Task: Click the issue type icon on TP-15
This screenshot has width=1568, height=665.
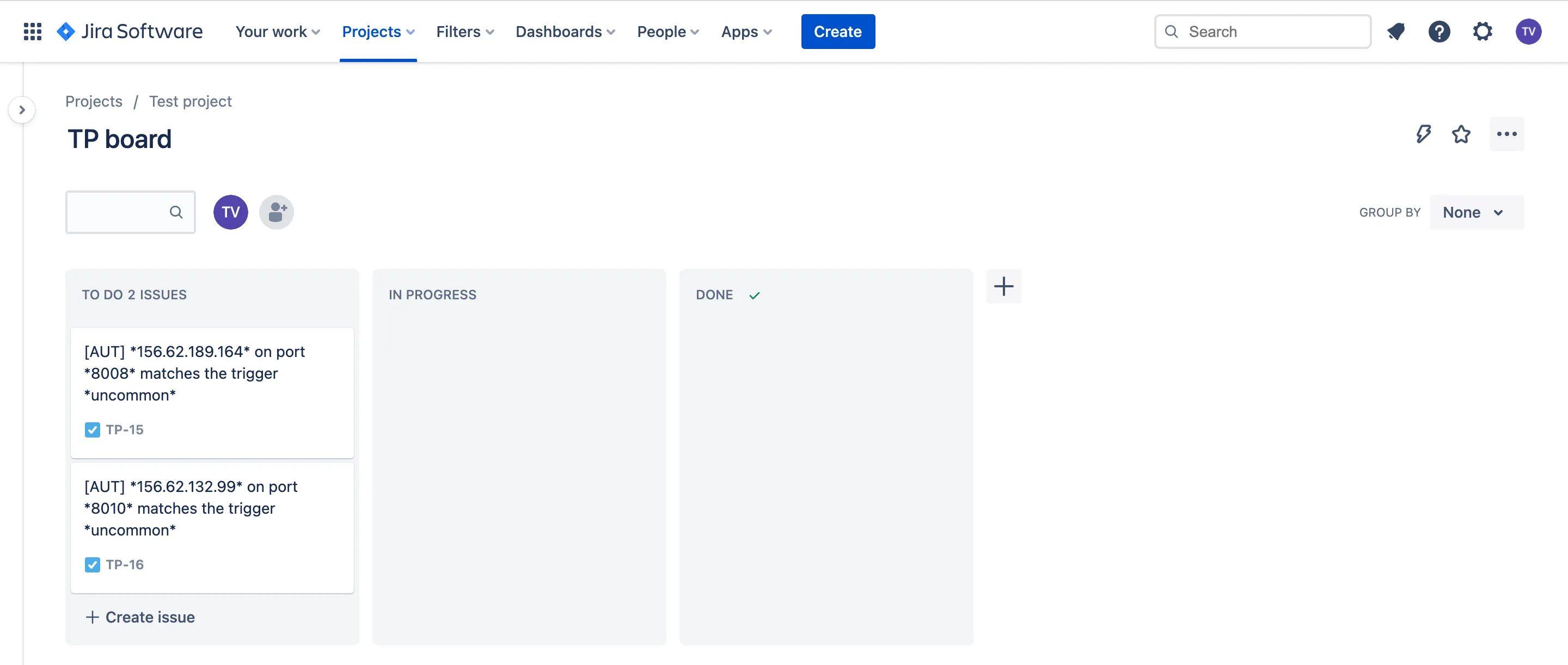Action: click(x=93, y=429)
